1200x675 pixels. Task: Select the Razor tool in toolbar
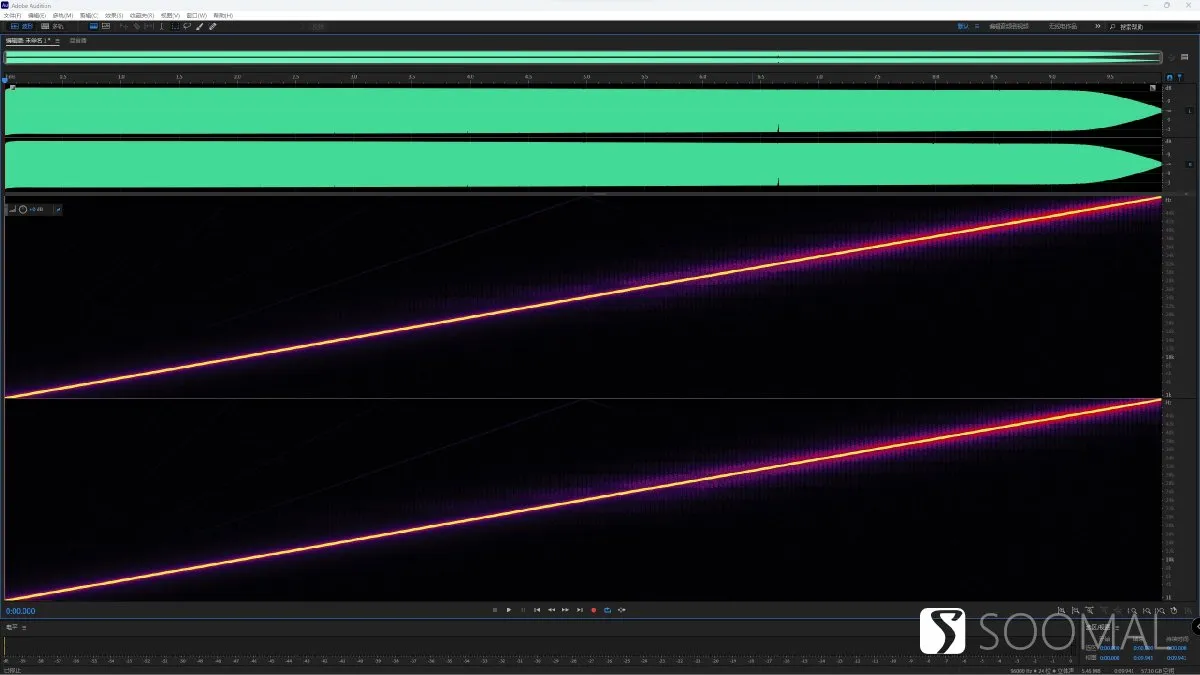[x=136, y=26]
